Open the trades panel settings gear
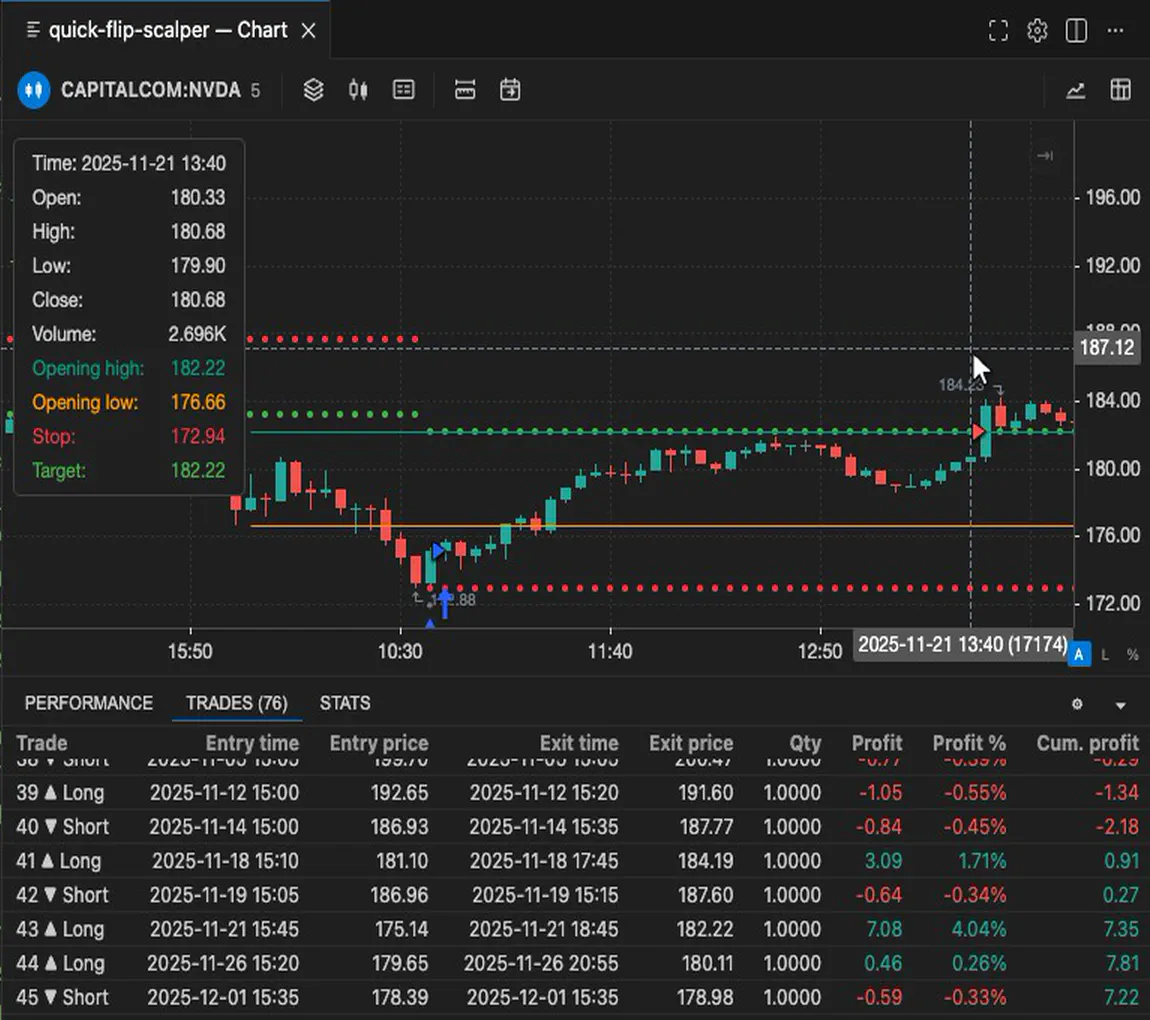The height and width of the screenshot is (1020, 1150). tap(1077, 704)
